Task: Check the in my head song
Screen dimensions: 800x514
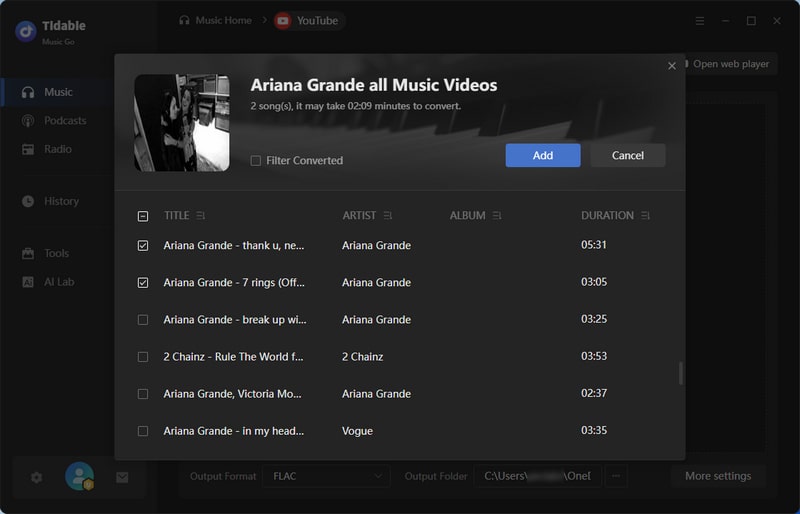Action: click(x=143, y=431)
